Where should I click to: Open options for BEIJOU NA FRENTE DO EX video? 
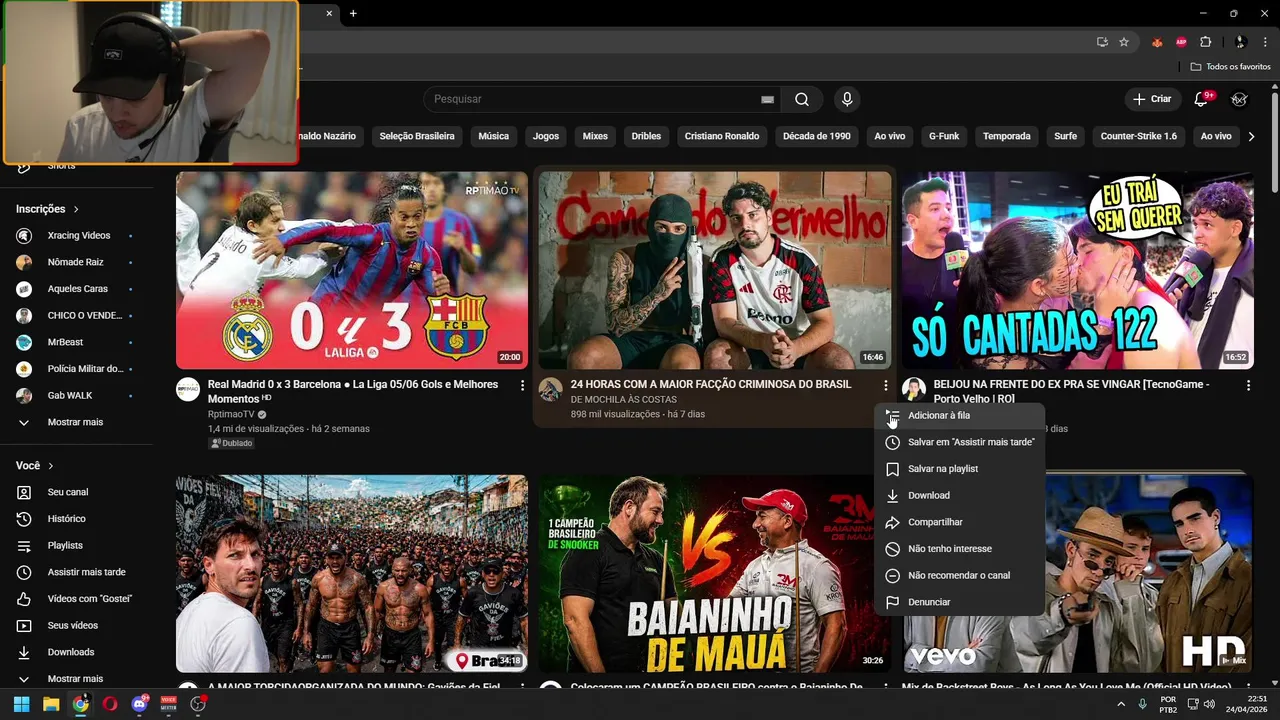click(1248, 385)
